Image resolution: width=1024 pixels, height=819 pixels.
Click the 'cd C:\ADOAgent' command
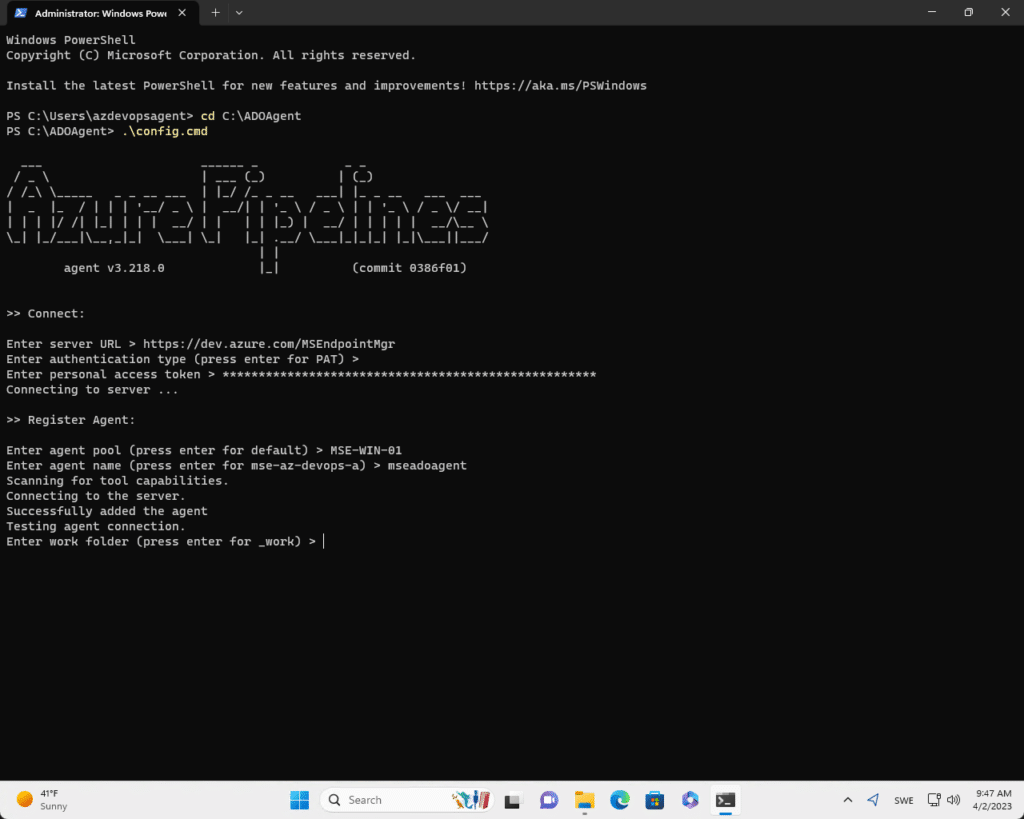pos(251,116)
